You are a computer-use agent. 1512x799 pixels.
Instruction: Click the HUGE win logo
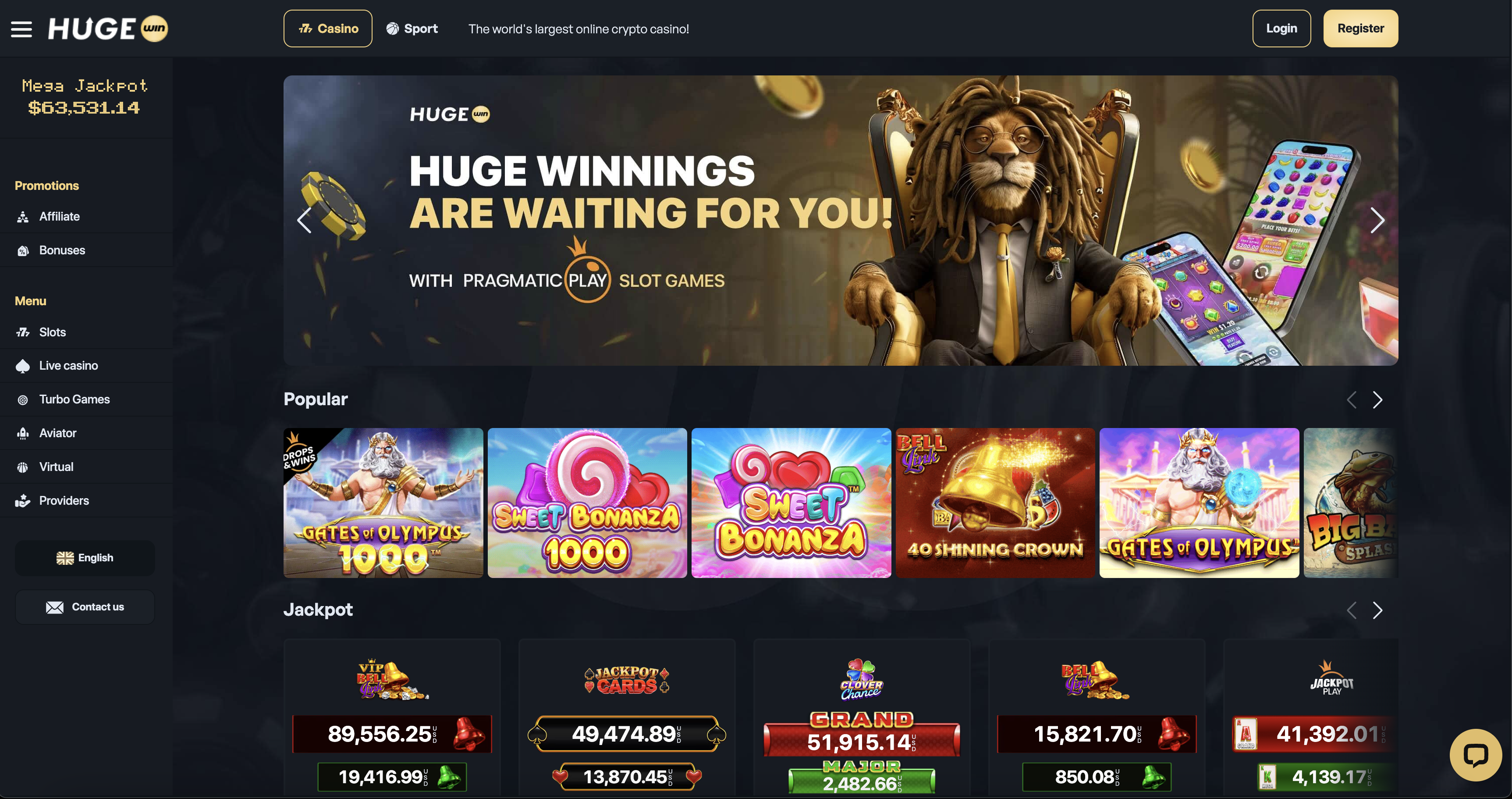108,29
